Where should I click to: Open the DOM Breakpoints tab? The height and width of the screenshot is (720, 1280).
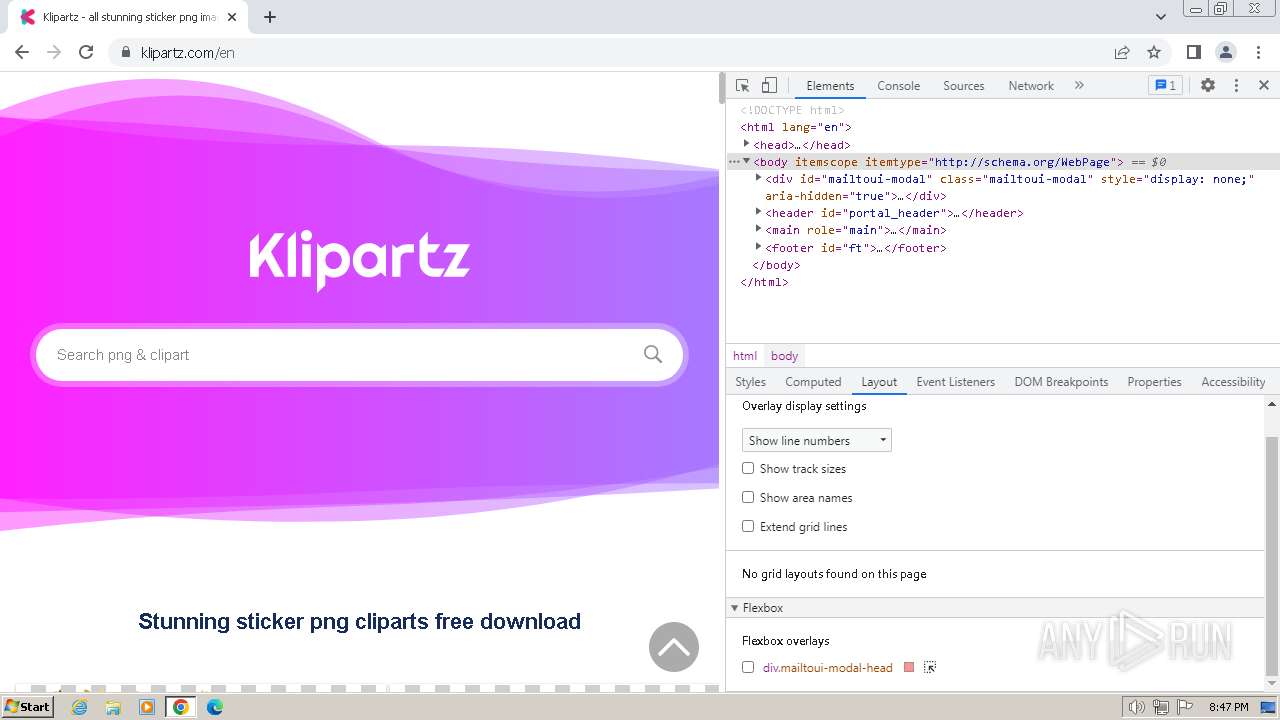tap(1061, 382)
